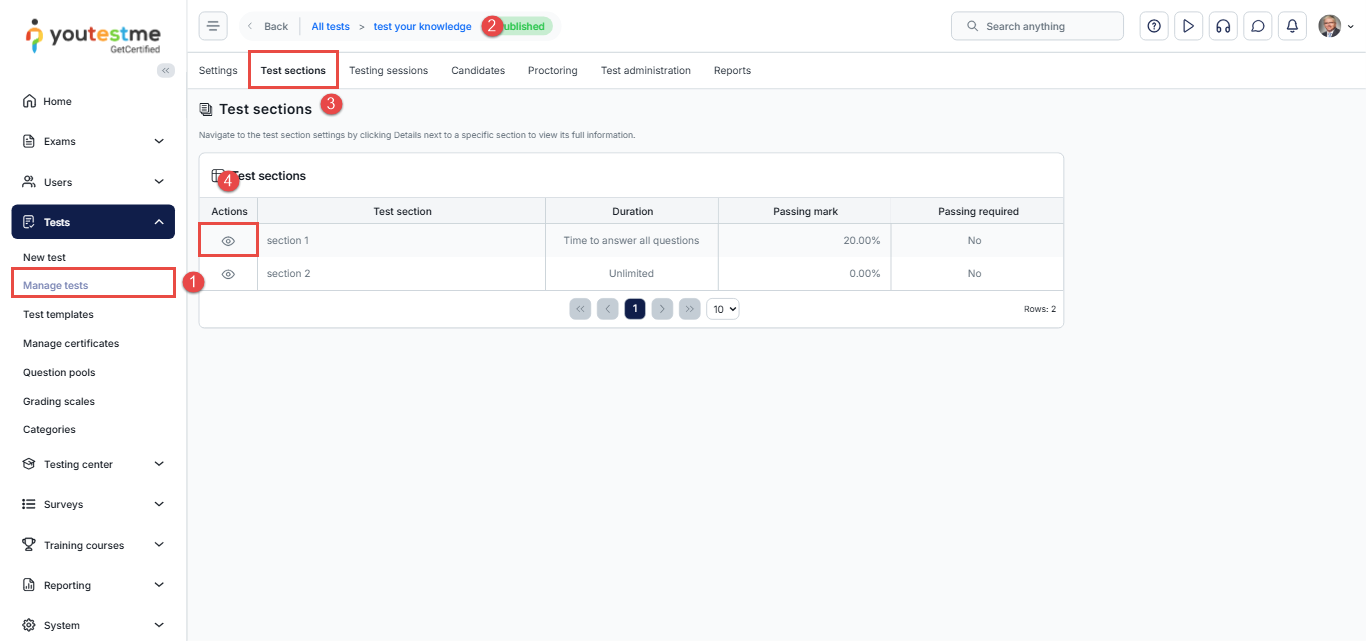This screenshot has width=1366, height=641.
Task: Switch to the Testing sessions tab
Action: click(x=388, y=71)
